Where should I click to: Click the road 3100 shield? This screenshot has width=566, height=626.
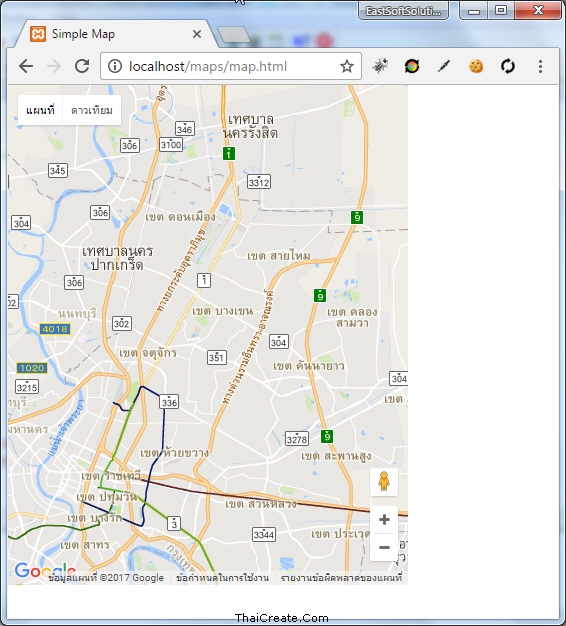click(171, 145)
